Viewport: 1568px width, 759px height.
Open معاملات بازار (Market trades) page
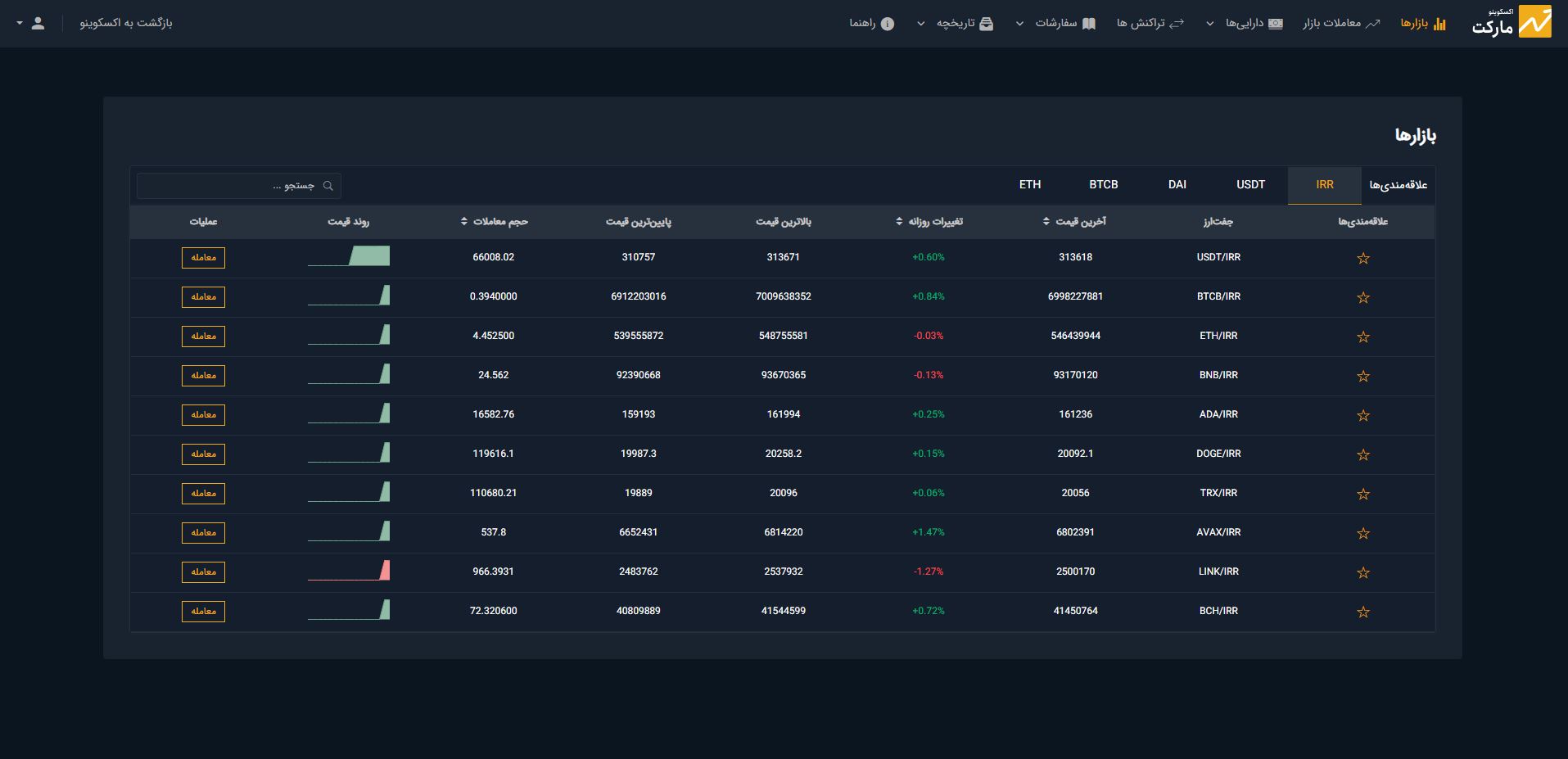point(1341,23)
